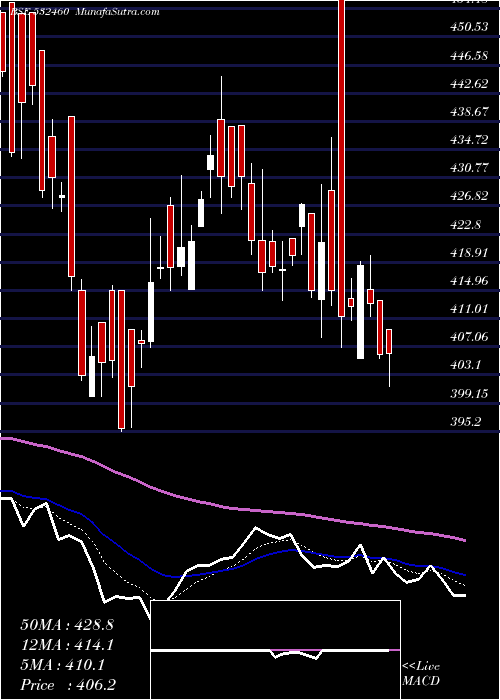Click the 430.77 price axis label
Image resolution: width=500 pixels, height=700 pixels.
[469, 169]
